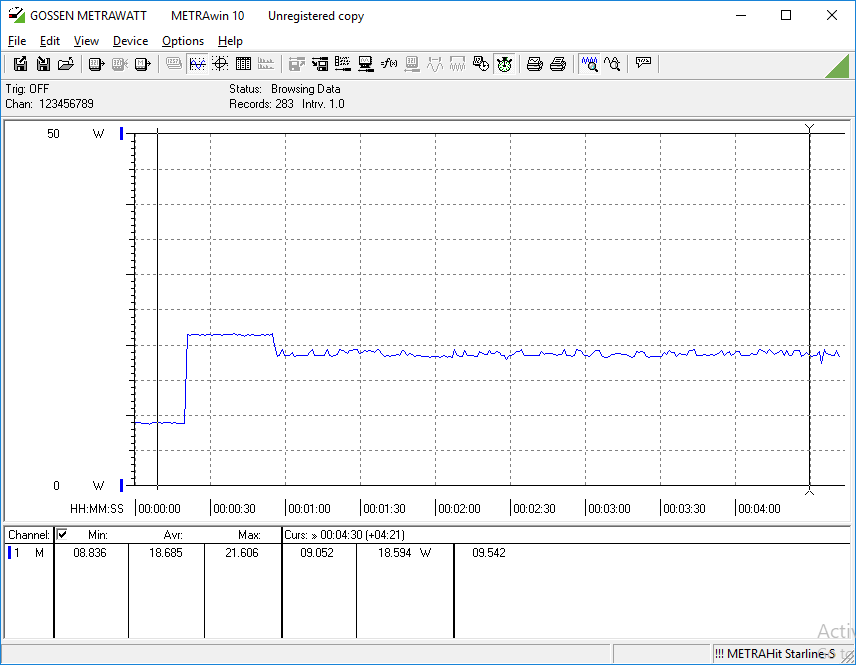Open the Help menu
Viewport: 856px width, 665px height.
[230, 41]
